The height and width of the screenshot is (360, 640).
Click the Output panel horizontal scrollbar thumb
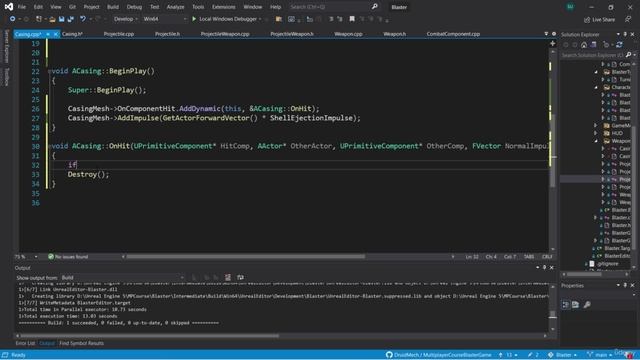pyautogui.click(x=149, y=336)
